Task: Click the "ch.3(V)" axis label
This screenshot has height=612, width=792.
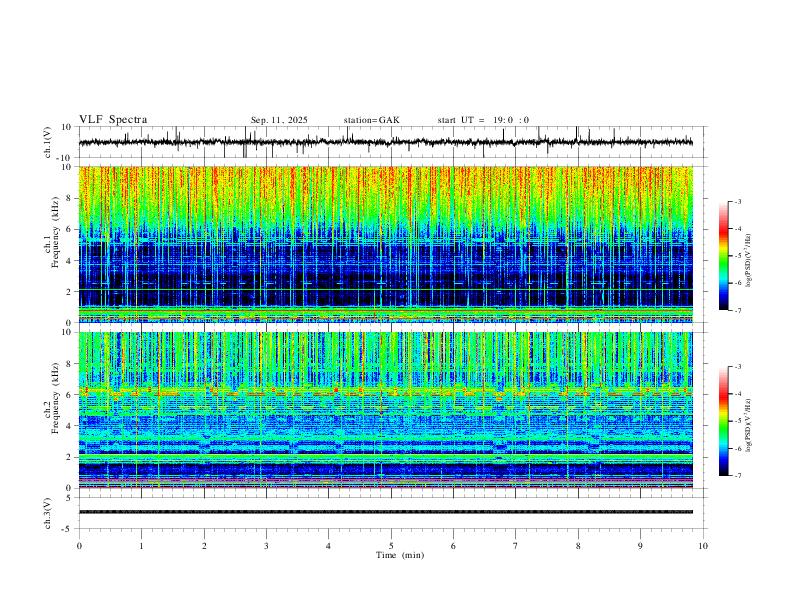Action: coord(48,513)
